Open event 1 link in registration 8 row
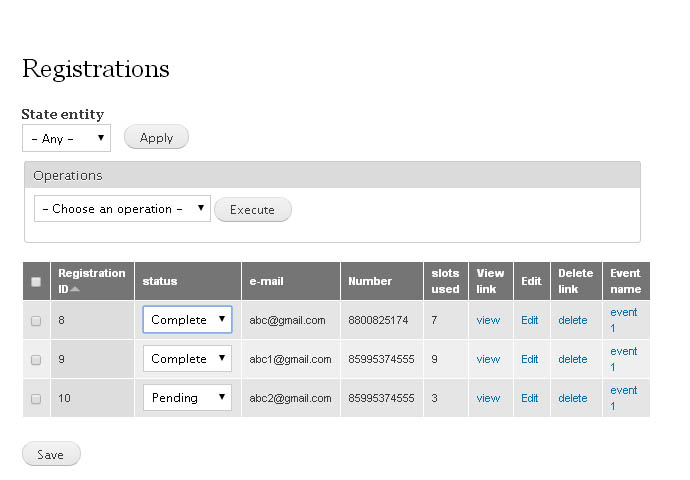This screenshot has height=480, width=690. [x=624, y=320]
